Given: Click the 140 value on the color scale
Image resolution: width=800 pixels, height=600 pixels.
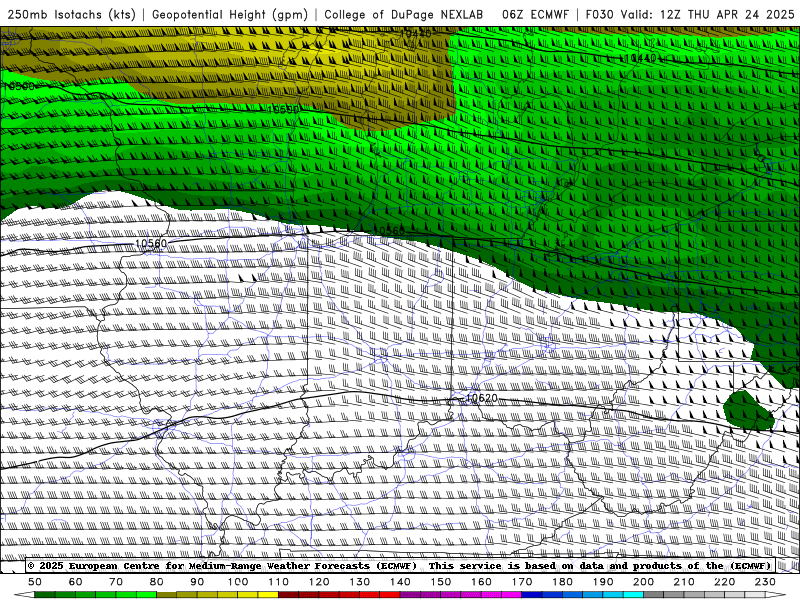Looking at the screenshot, I should pyautogui.click(x=400, y=582).
